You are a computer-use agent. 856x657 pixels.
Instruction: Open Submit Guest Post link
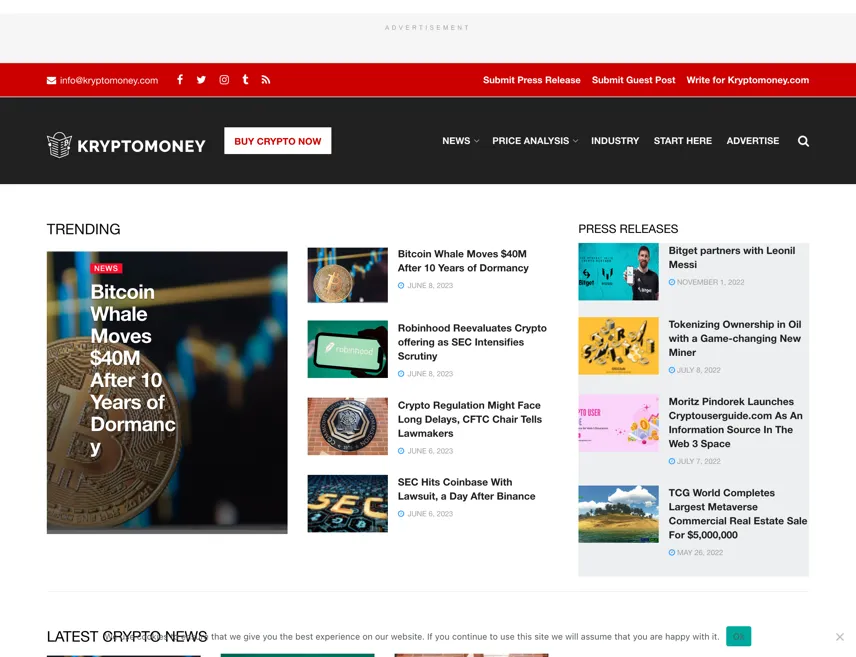click(633, 80)
